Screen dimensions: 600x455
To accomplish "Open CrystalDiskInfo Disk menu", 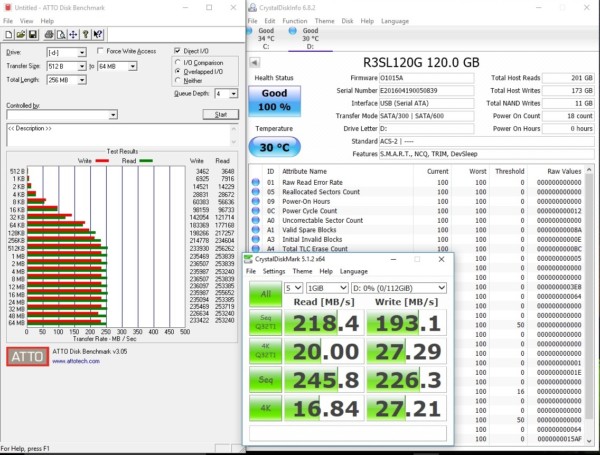I will pos(347,21).
